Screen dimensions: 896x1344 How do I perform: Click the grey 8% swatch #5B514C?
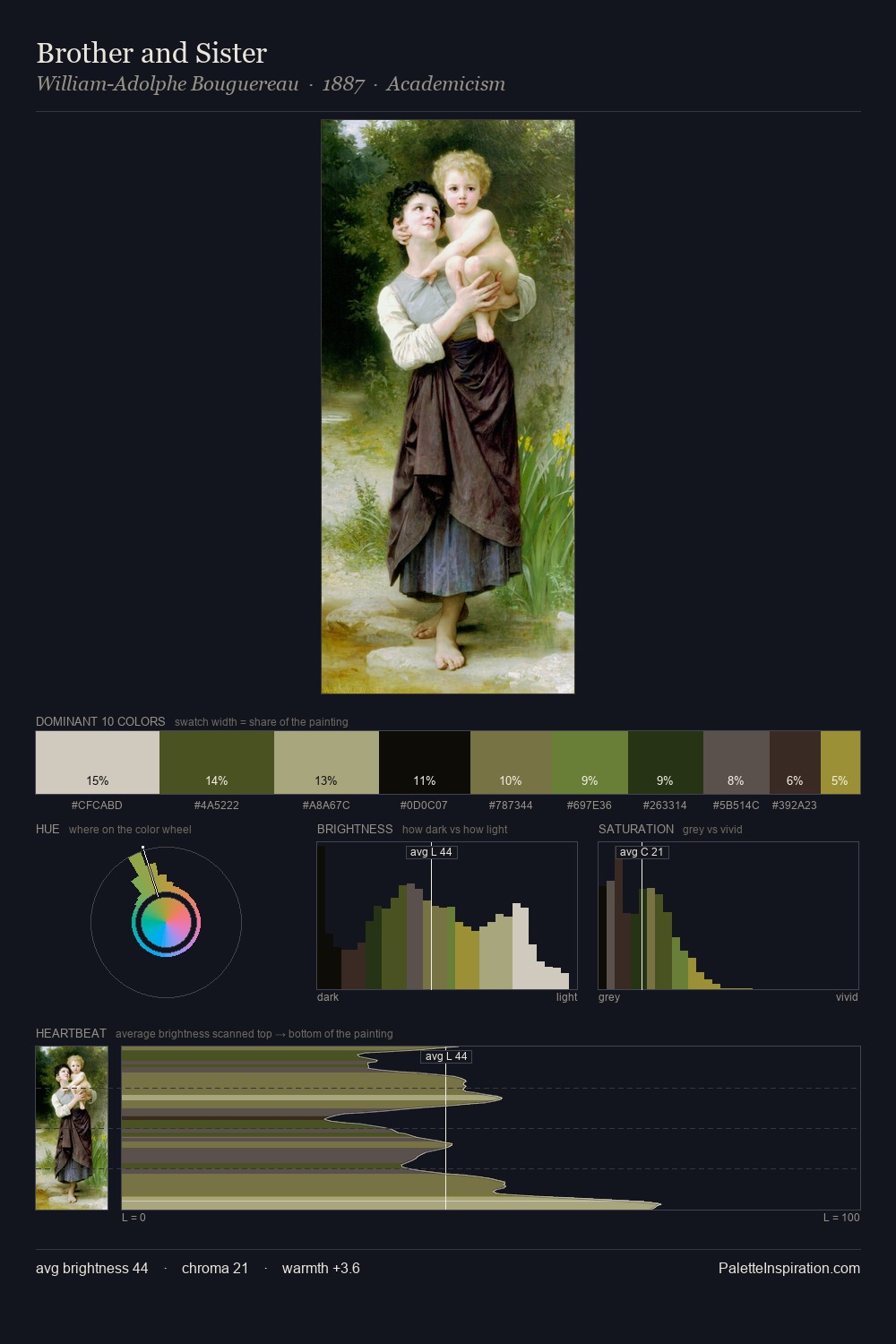coord(737,762)
